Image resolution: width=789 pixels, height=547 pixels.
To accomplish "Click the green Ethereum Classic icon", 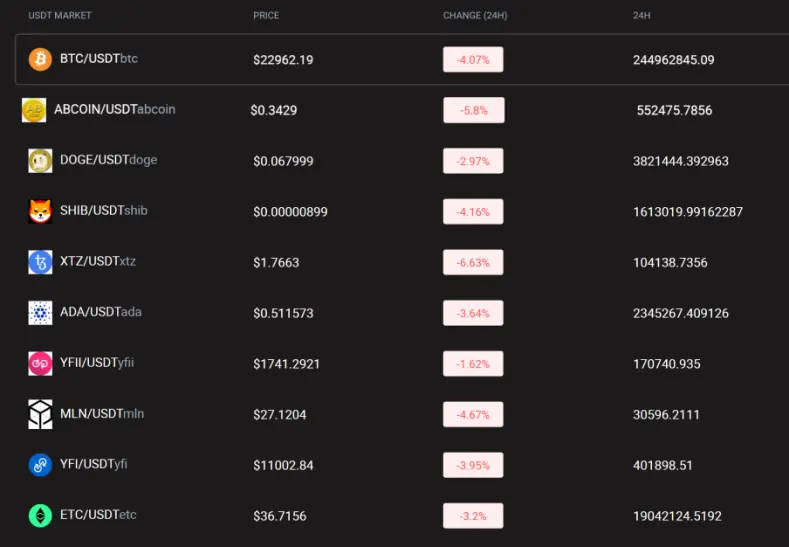I will point(40,516).
